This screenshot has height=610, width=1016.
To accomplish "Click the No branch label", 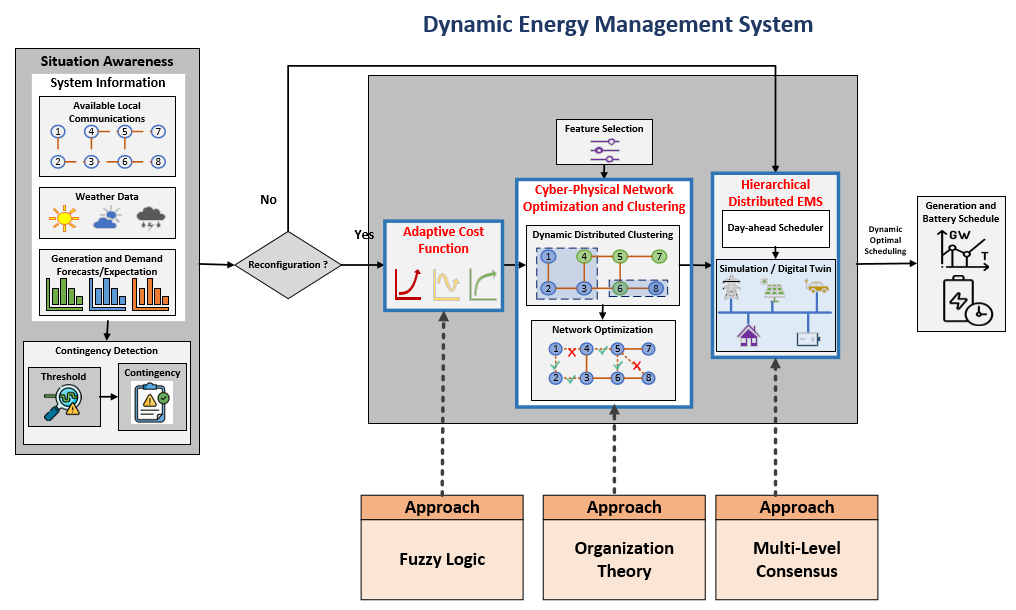I will (x=268, y=200).
